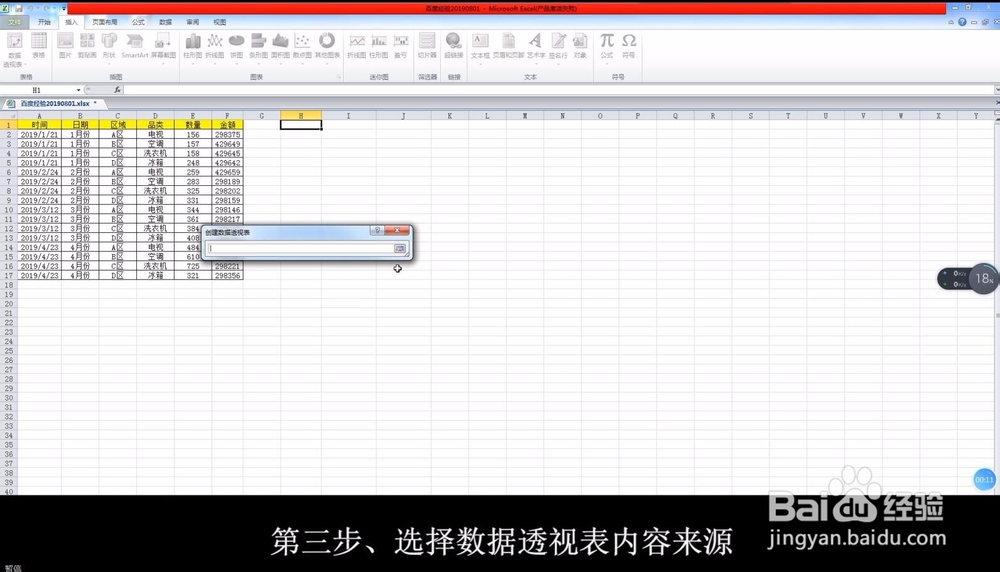Click the dialog help question-mark button
Screen dimensions: 1000x572
pyautogui.click(x=377, y=231)
